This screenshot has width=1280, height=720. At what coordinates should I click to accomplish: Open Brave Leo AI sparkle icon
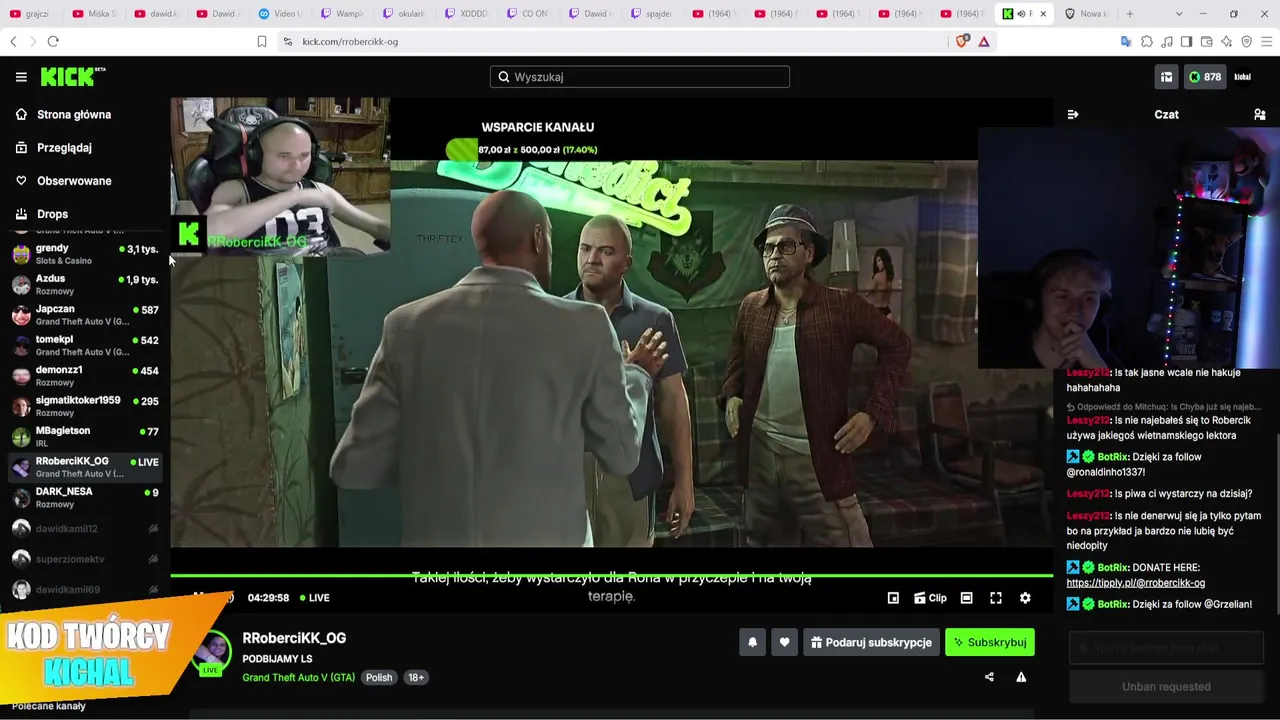point(1227,42)
